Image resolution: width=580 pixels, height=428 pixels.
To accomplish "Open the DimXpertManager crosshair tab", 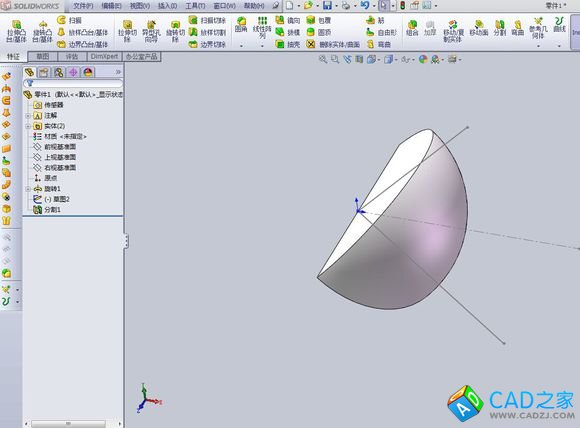I will 73,72.
